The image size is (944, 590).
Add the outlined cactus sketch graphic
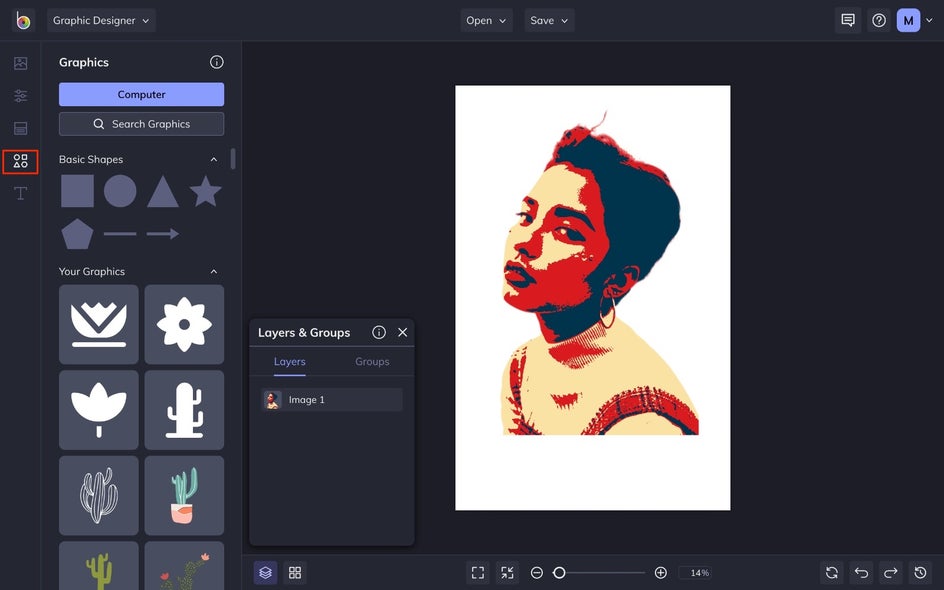coord(99,495)
